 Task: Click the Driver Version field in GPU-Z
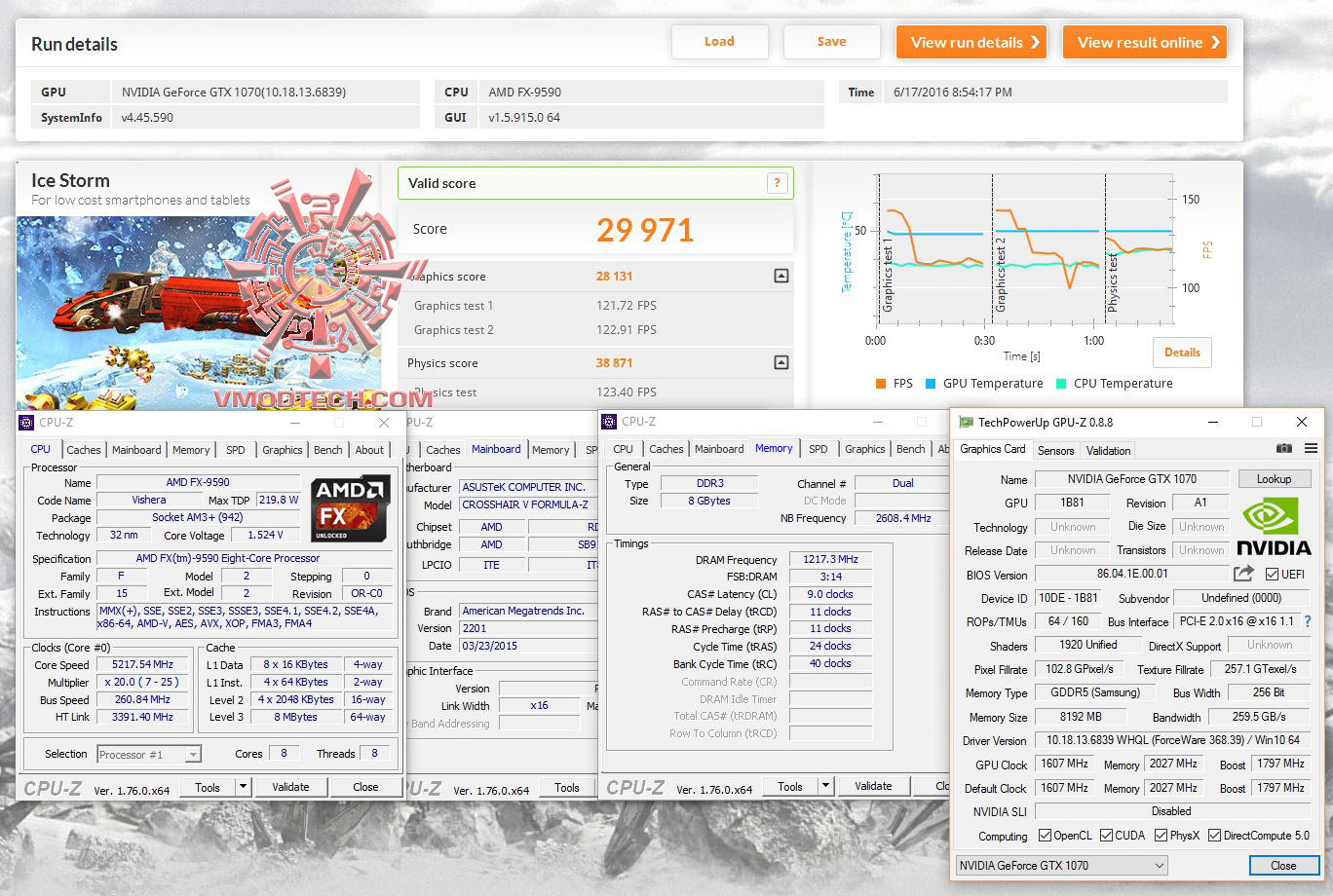pos(1172,740)
